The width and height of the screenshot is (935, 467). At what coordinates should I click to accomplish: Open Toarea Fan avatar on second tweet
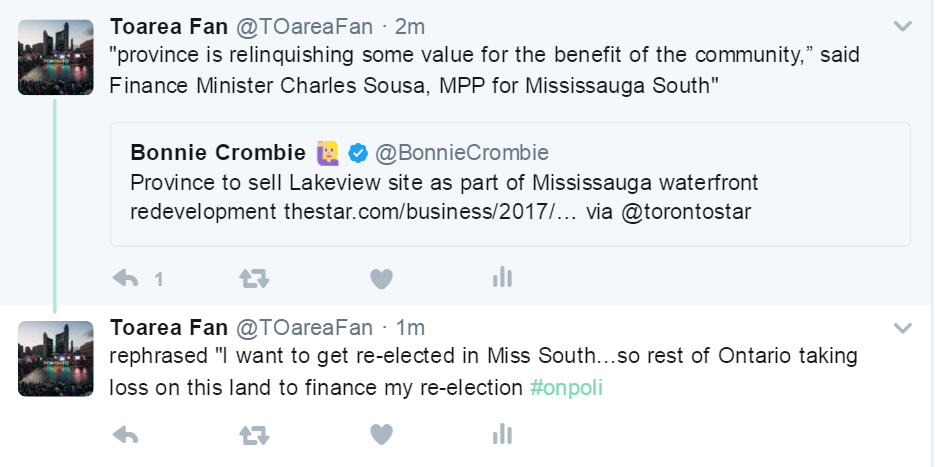click(56, 359)
